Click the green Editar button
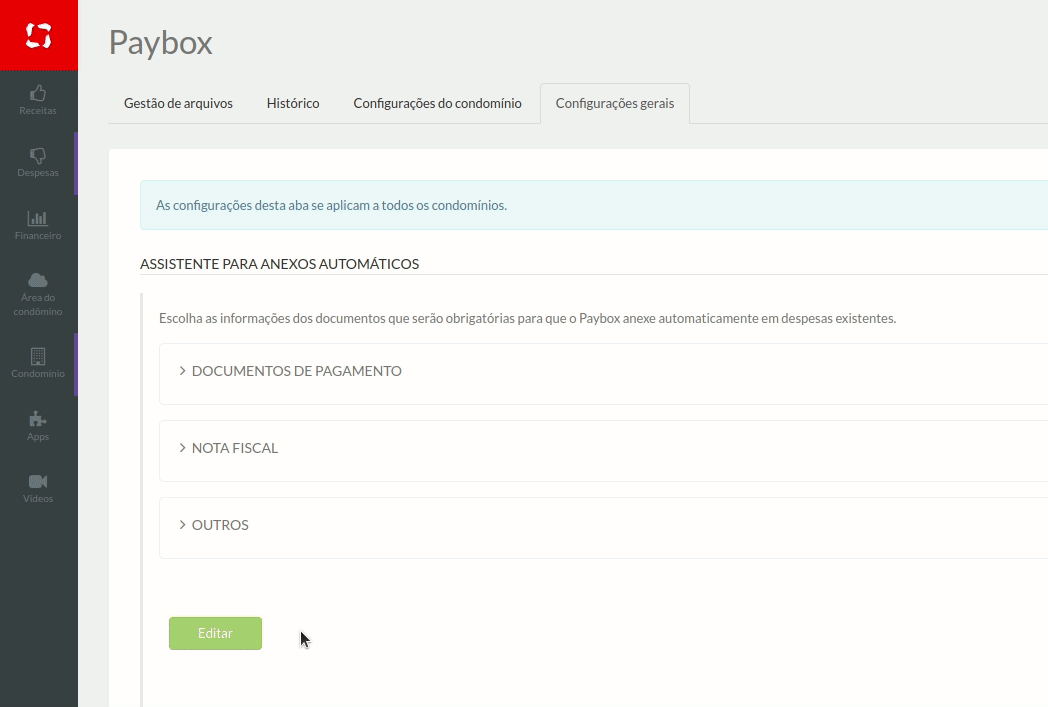 pos(215,633)
